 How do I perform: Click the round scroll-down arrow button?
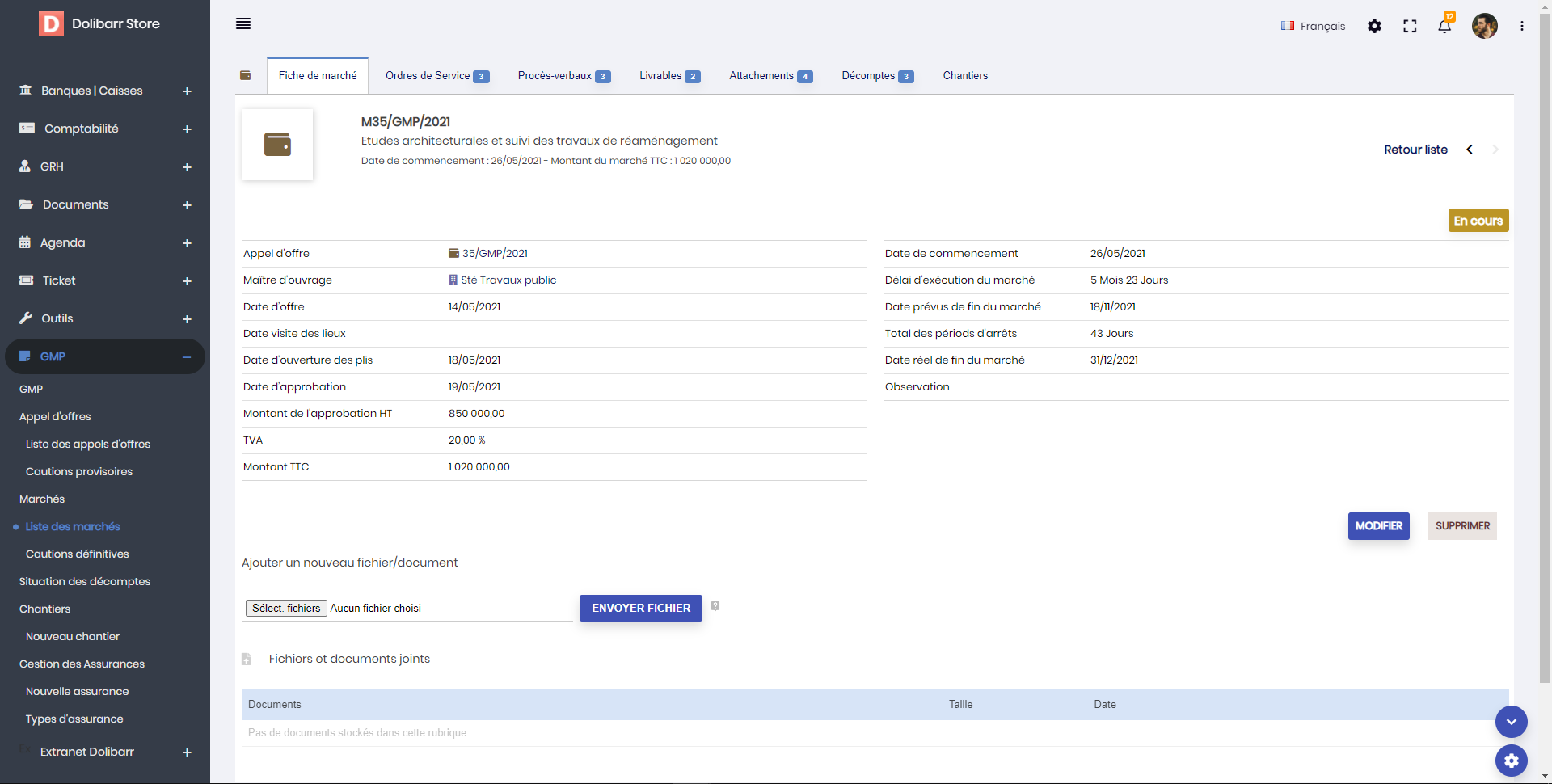[1511, 722]
